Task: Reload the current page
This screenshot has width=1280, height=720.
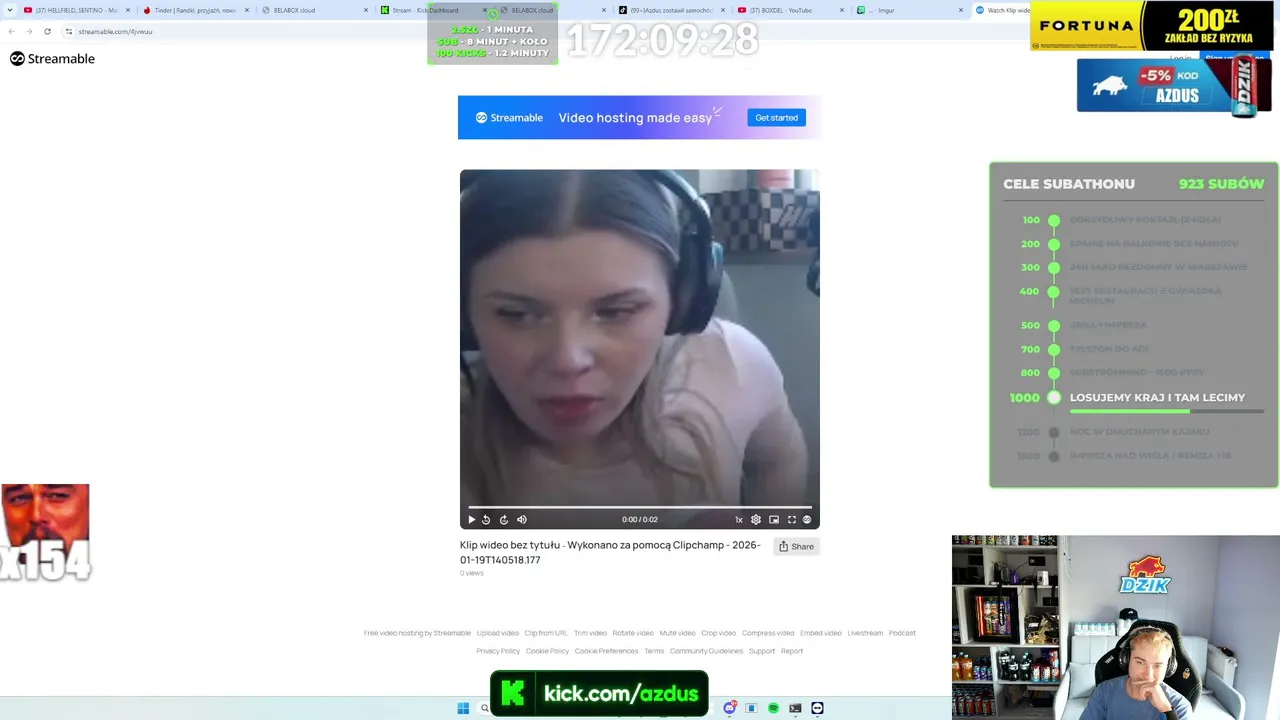Action: tap(47, 31)
